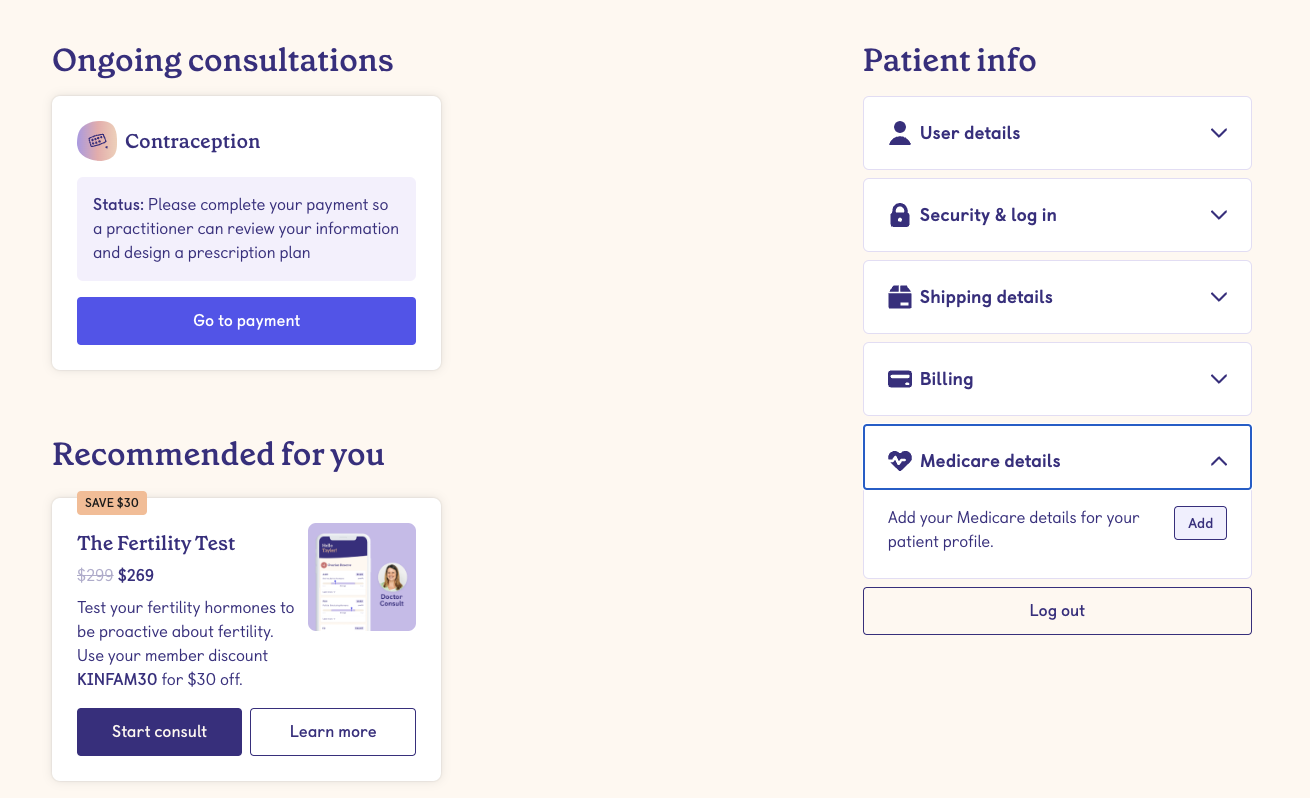Click the Contraception pill pack icon

[97, 141]
